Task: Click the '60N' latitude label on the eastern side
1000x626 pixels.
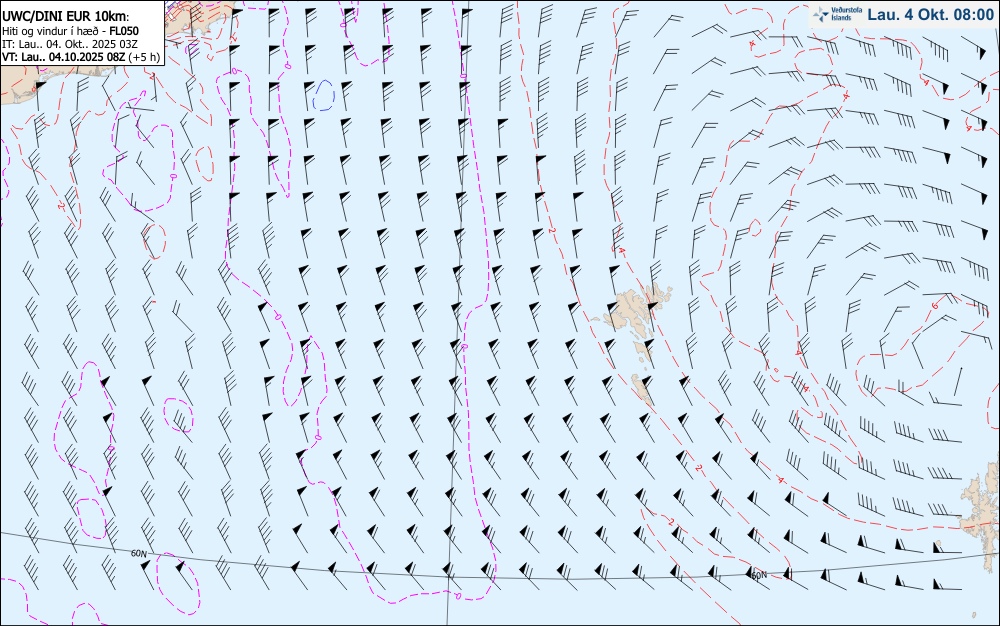Action: [759, 576]
